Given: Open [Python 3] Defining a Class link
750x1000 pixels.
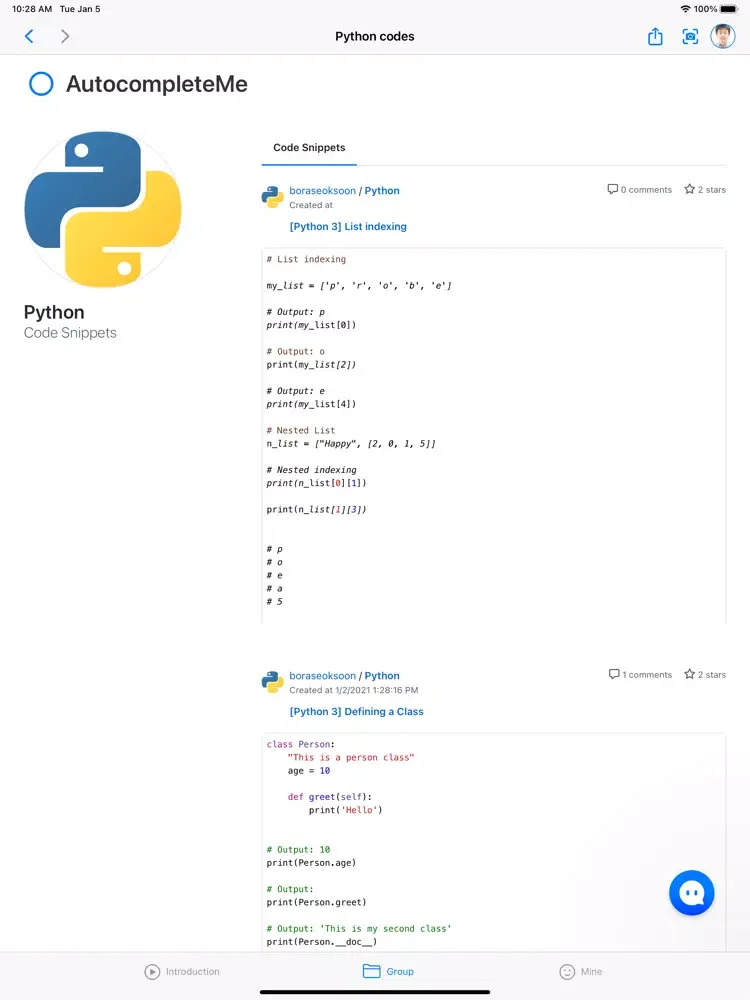Looking at the screenshot, I should pyautogui.click(x=357, y=711).
